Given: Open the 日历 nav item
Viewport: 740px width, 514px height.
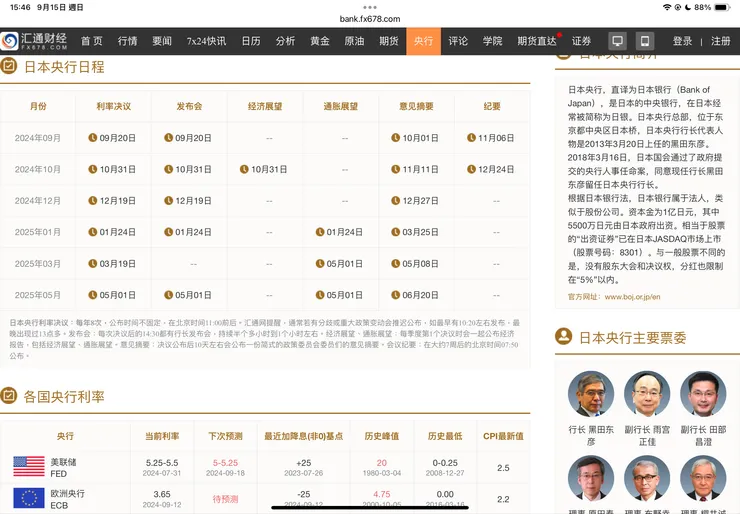Looking at the screenshot, I should [251, 41].
